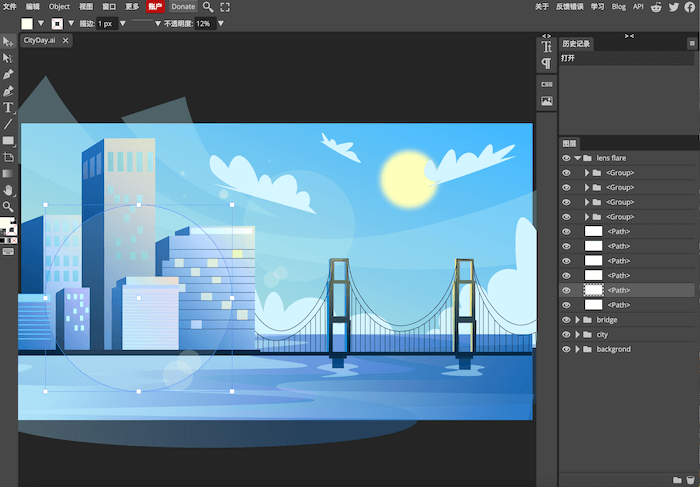Delete layer using the trash icon
Image resolution: width=700 pixels, height=487 pixels.
click(x=691, y=479)
